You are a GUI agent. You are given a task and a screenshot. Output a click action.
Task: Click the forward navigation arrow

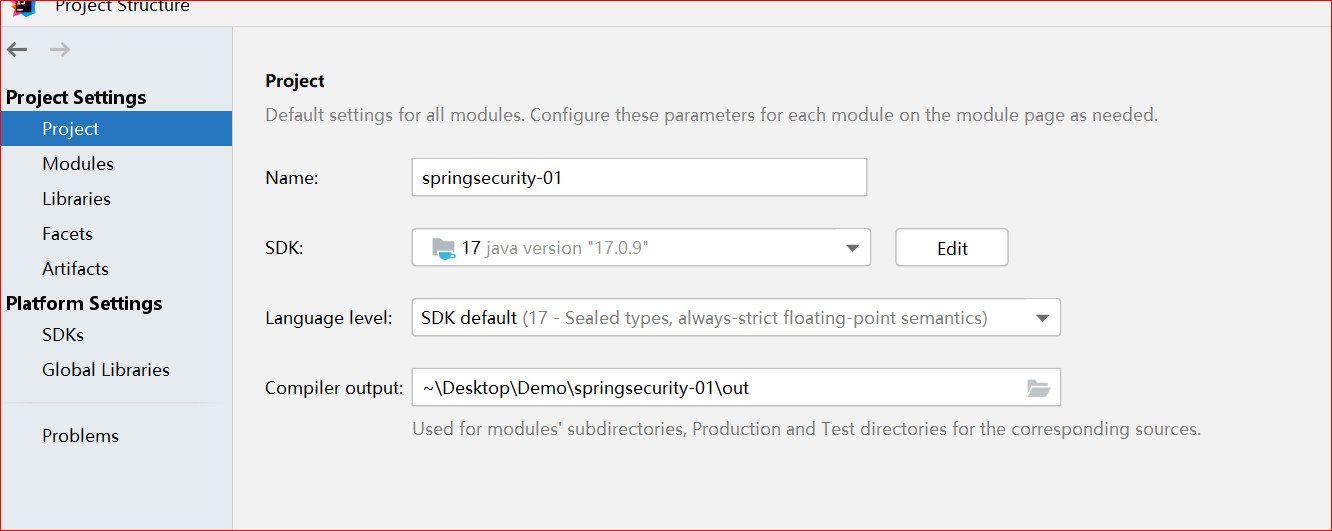(x=60, y=50)
